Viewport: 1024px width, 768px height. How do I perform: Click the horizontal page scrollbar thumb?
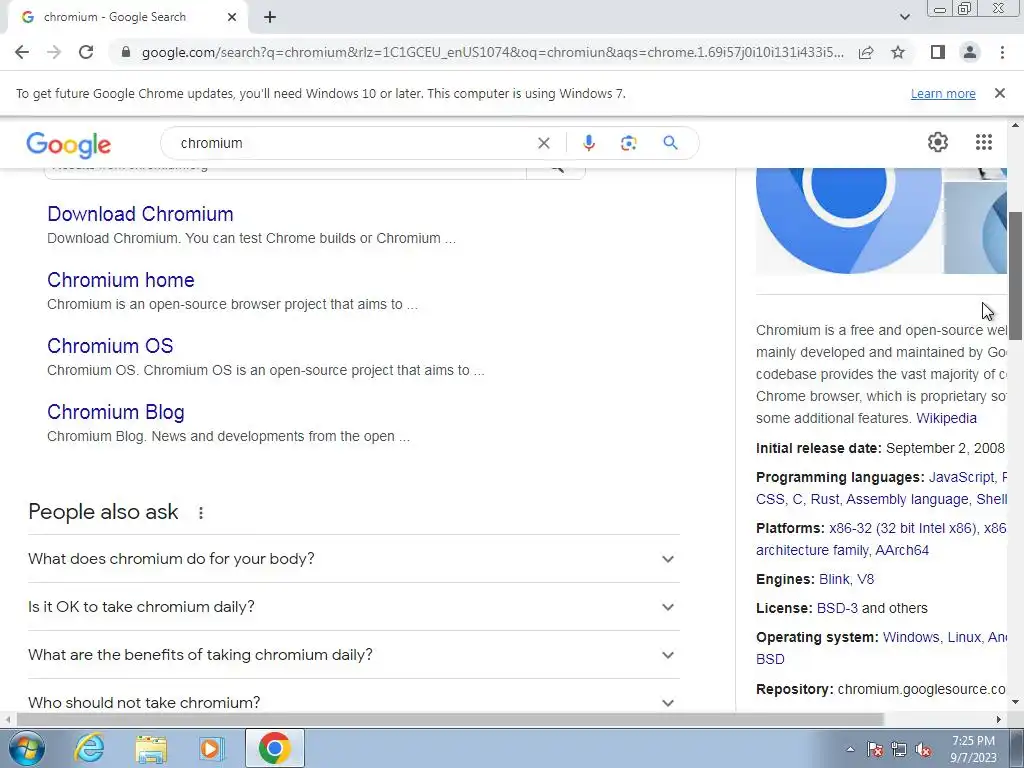[x=450, y=719]
